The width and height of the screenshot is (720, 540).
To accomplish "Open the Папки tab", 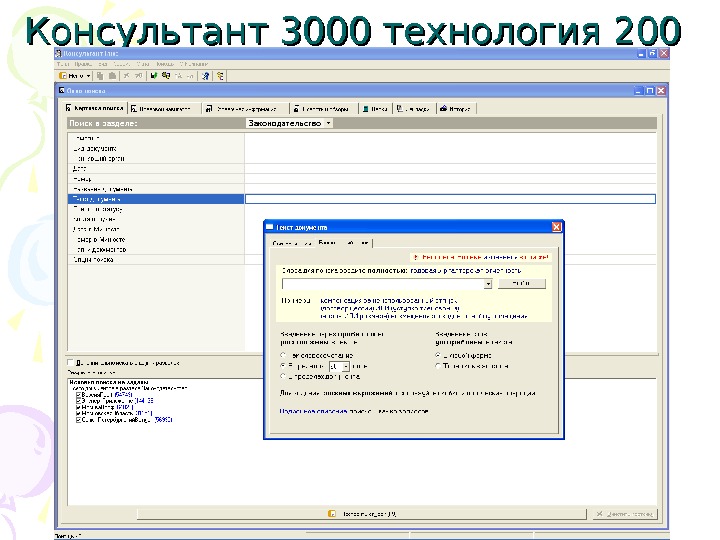I will [375, 109].
